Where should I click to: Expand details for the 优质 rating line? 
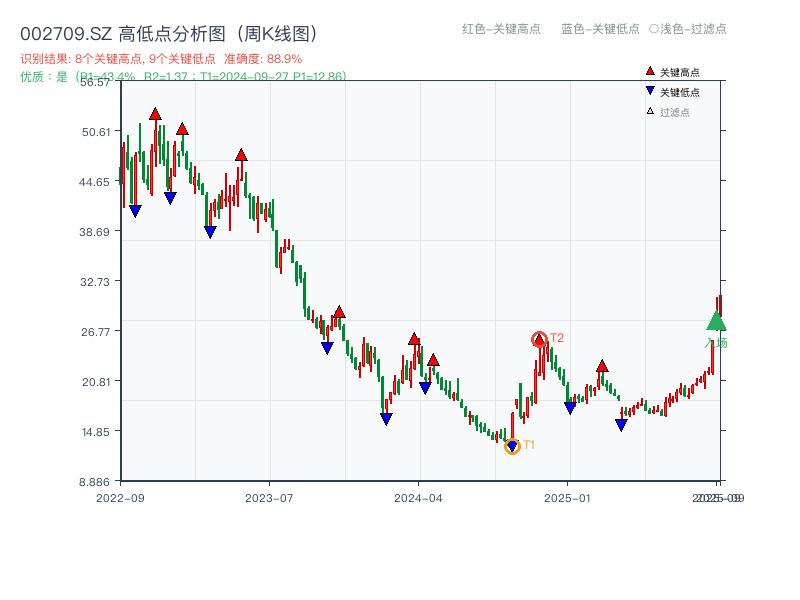click(x=40, y=72)
